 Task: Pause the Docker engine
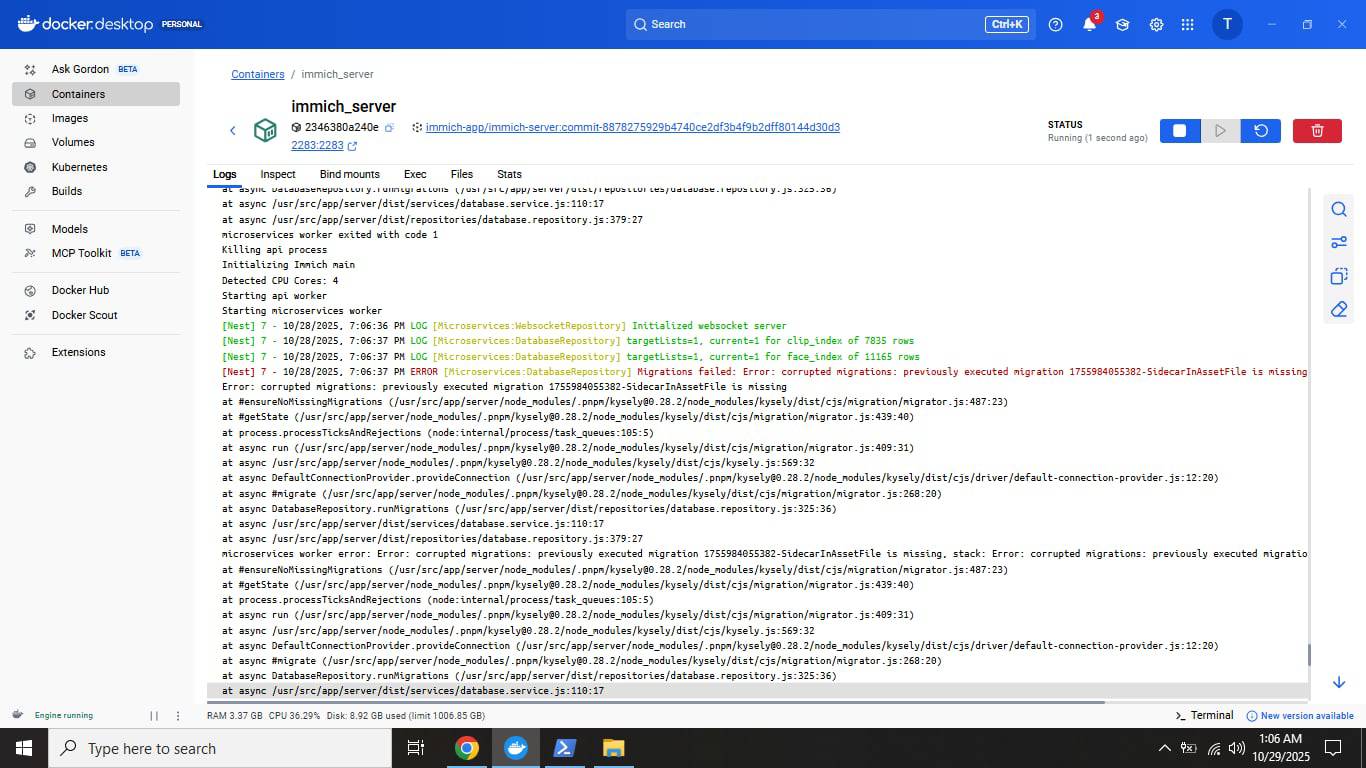coord(154,716)
